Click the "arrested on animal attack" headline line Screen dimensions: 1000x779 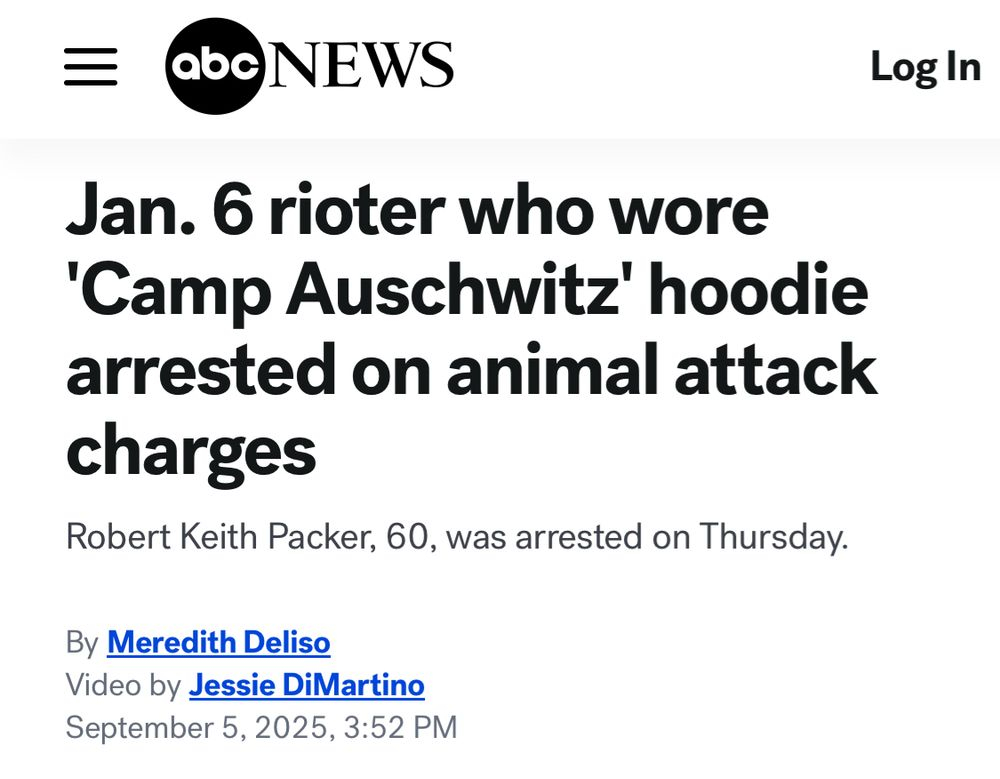click(471, 369)
